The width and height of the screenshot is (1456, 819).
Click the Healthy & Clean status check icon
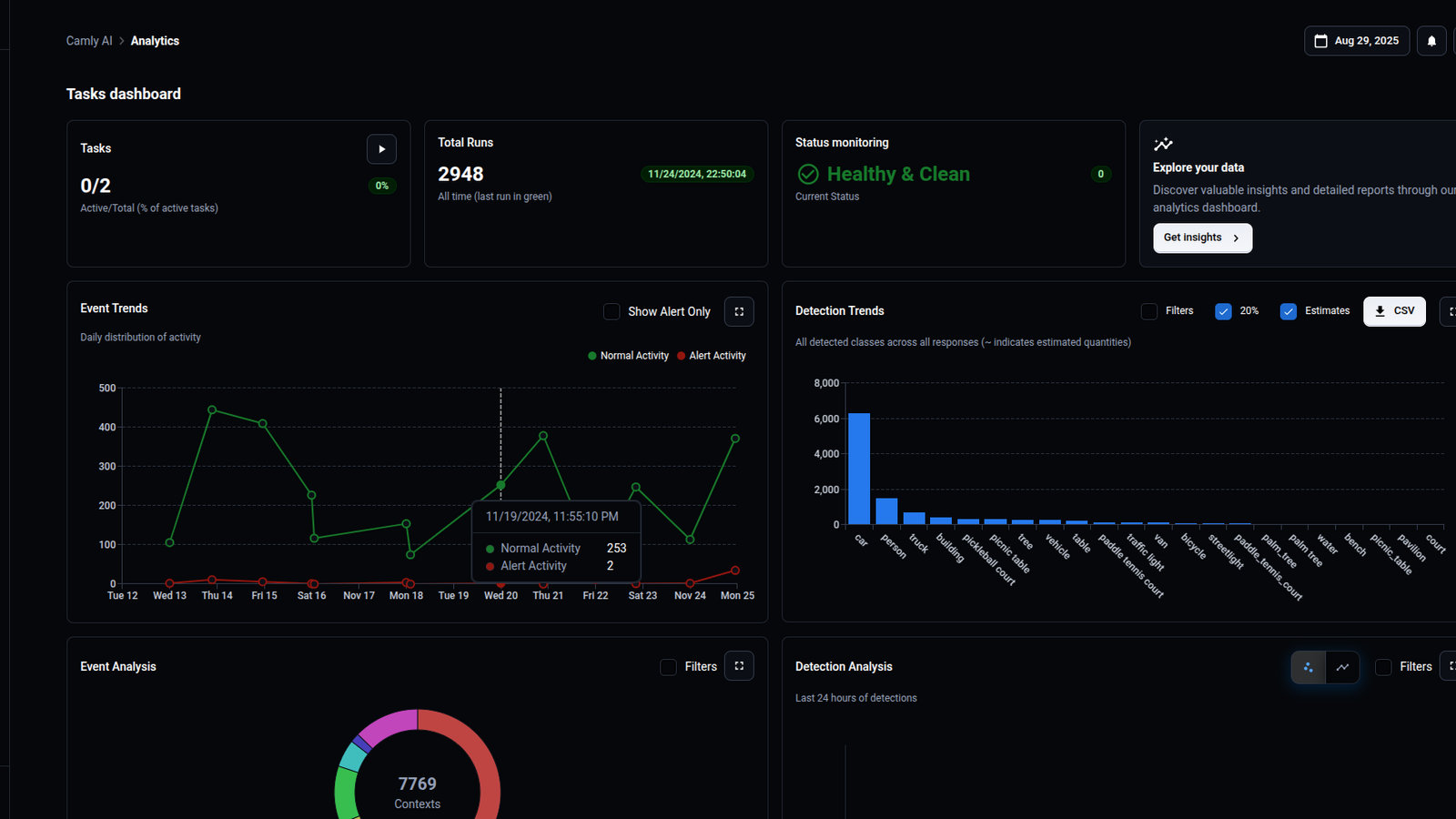pos(808,174)
